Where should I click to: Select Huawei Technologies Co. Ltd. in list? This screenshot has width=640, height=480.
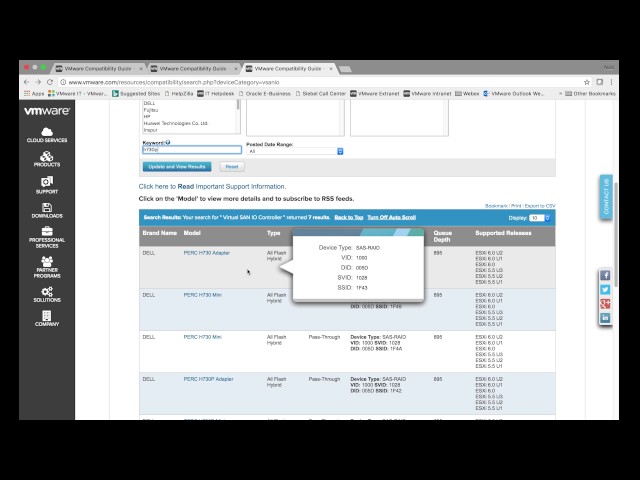coord(176,123)
